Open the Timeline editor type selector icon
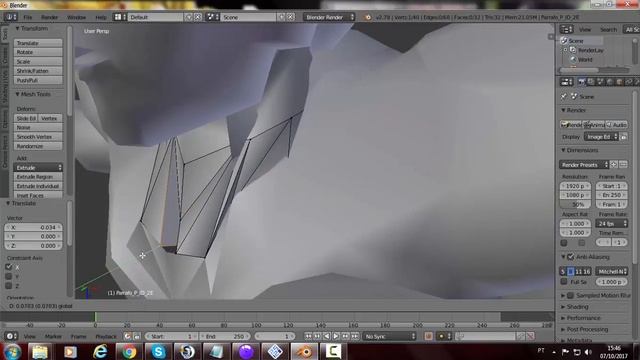 [11, 336]
